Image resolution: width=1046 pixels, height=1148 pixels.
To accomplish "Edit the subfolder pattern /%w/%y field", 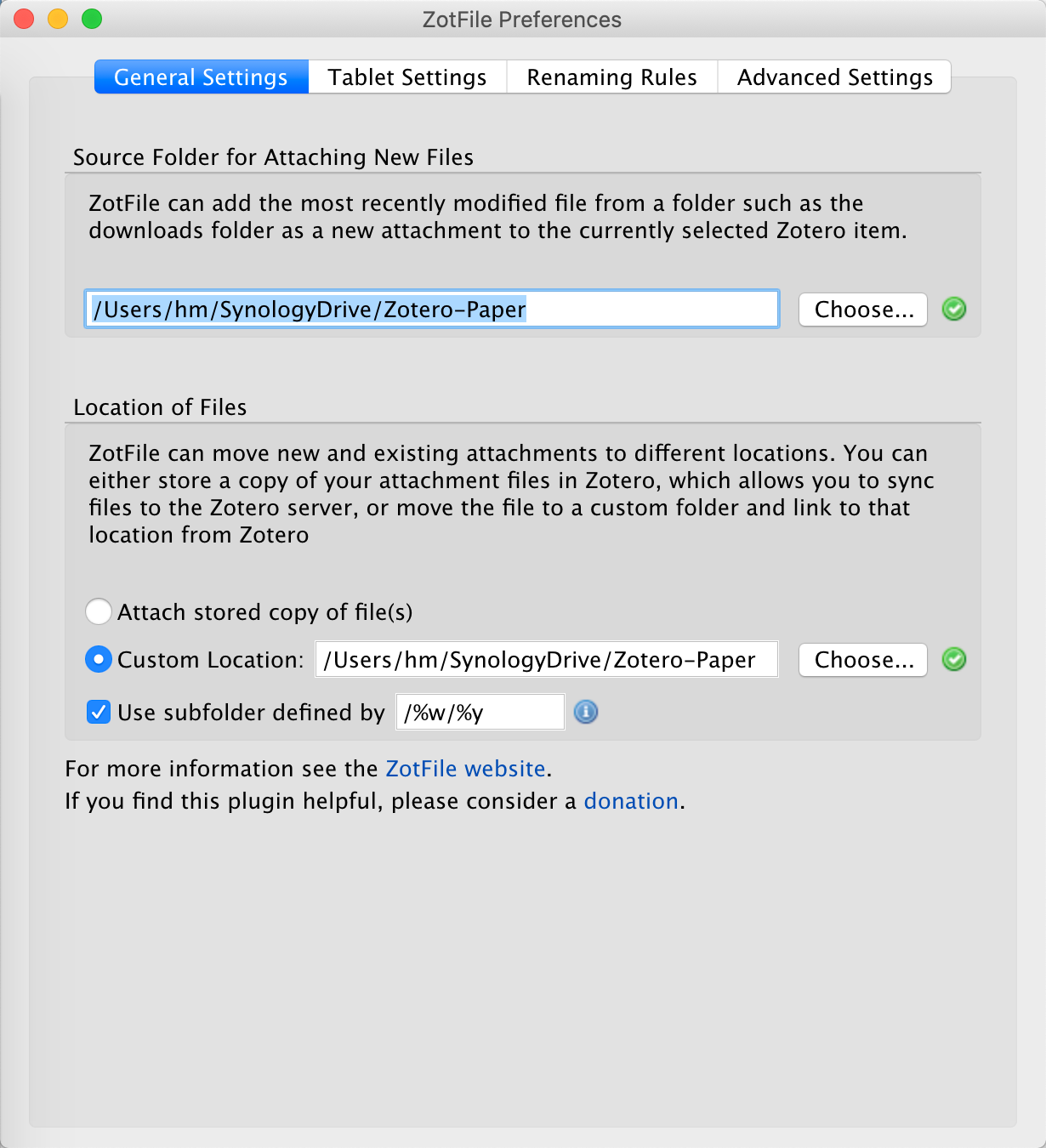I will pos(480,712).
